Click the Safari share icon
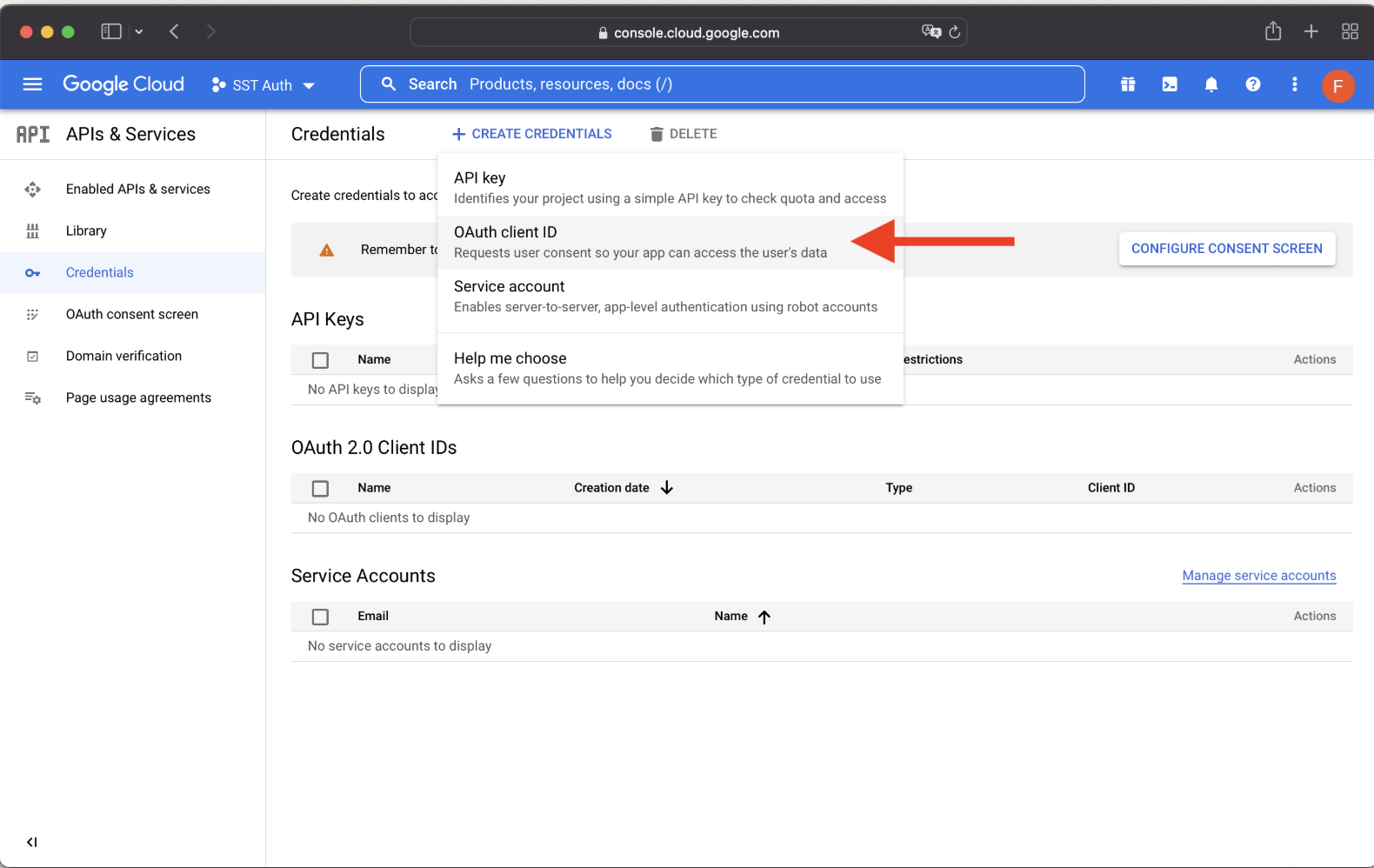Screen dimensions: 1374x868 [1273, 31]
